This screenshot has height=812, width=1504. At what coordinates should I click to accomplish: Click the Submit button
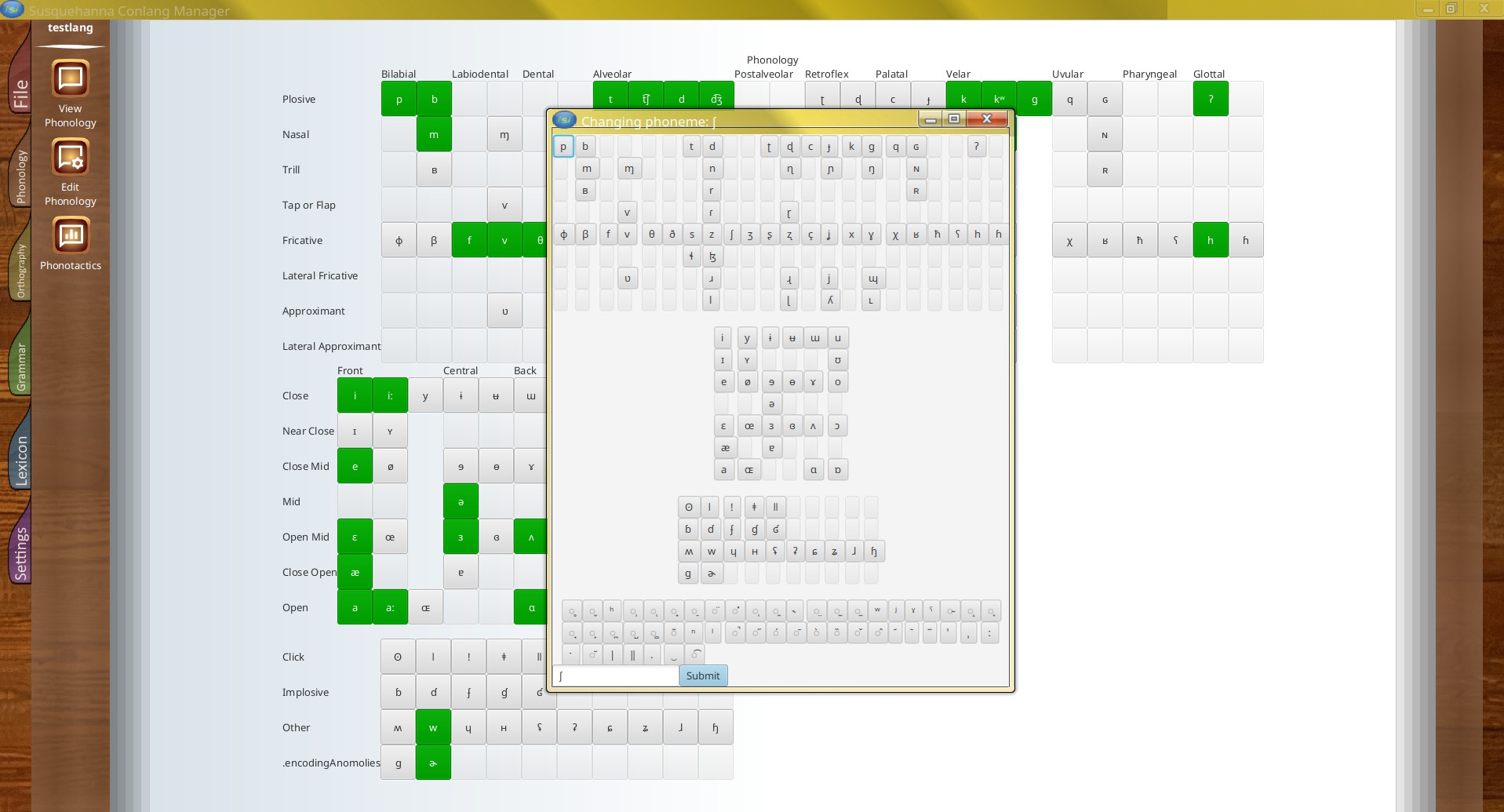click(x=703, y=676)
